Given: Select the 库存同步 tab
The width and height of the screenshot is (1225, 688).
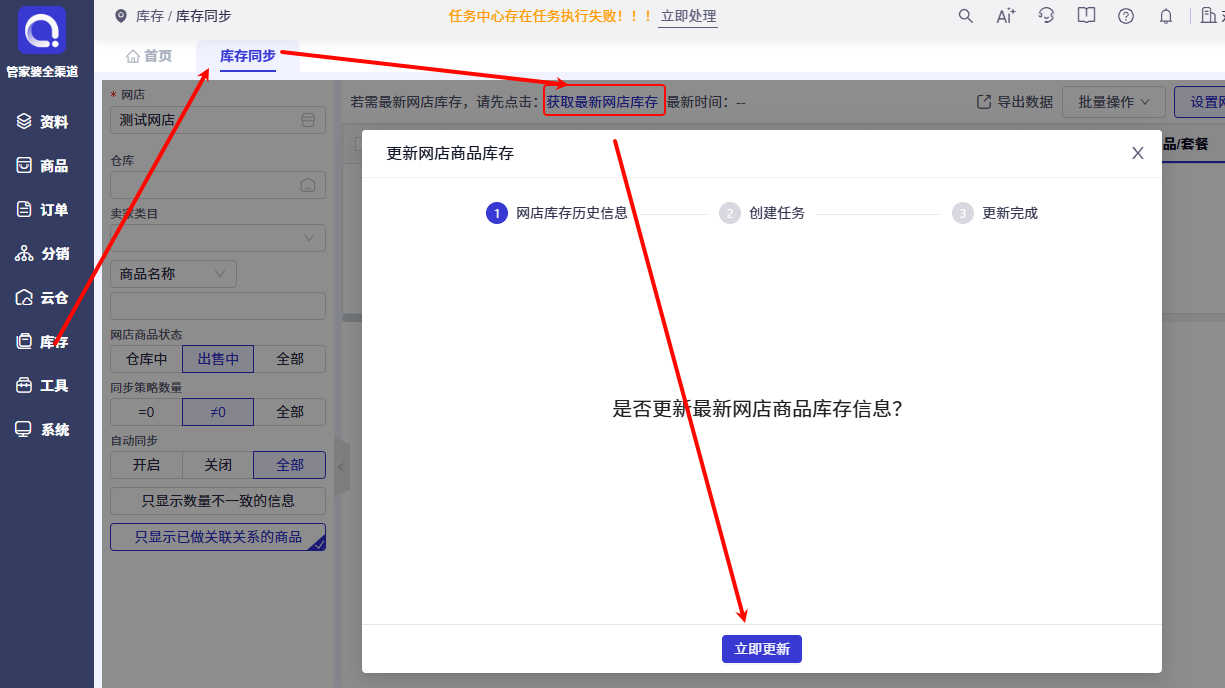Looking at the screenshot, I should point(248,56).
